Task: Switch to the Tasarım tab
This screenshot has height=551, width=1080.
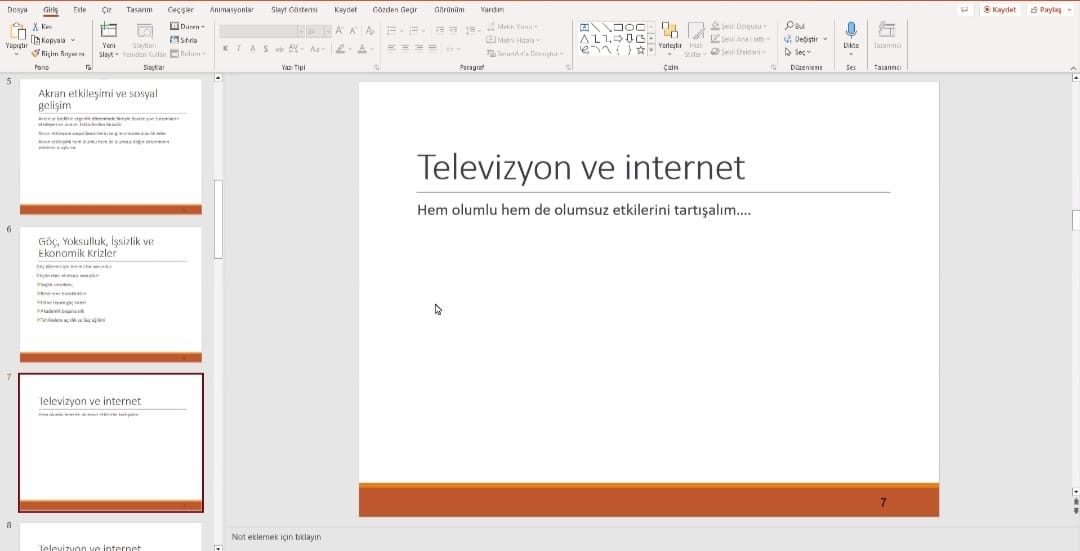Action: coord(139,10)
